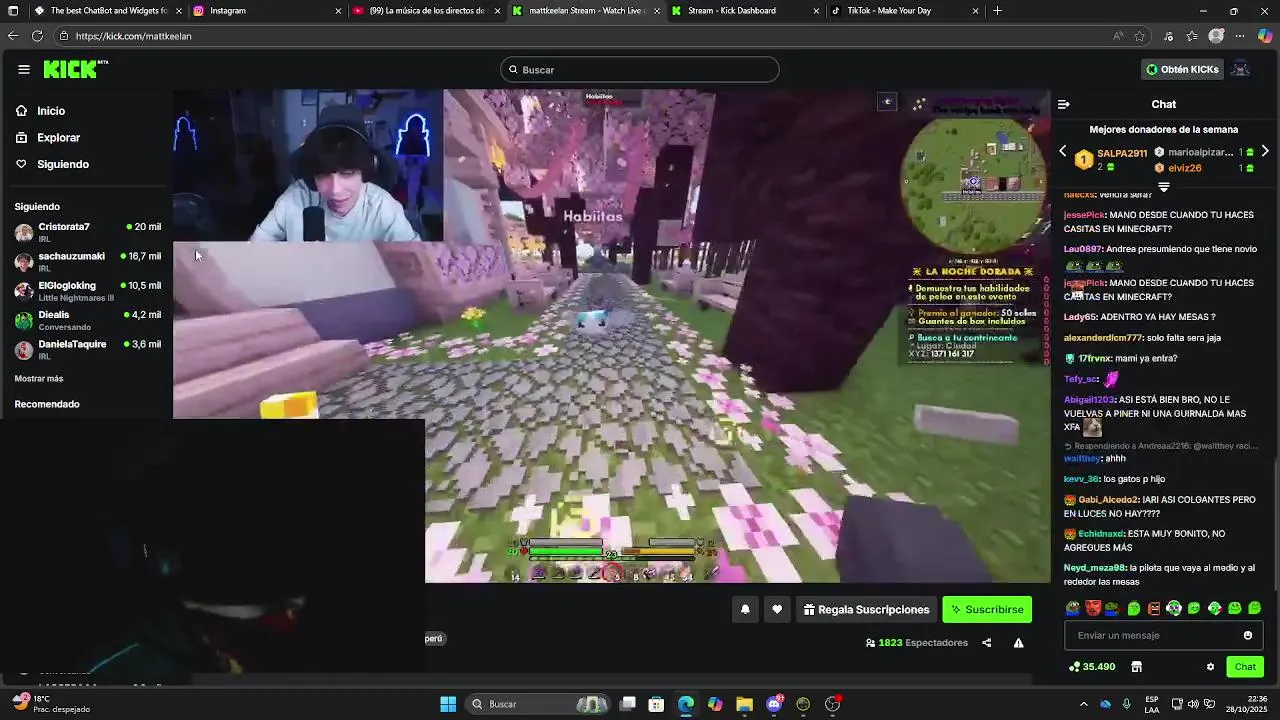
Task: Follow the channel with heart button
Action: point(777,609)
